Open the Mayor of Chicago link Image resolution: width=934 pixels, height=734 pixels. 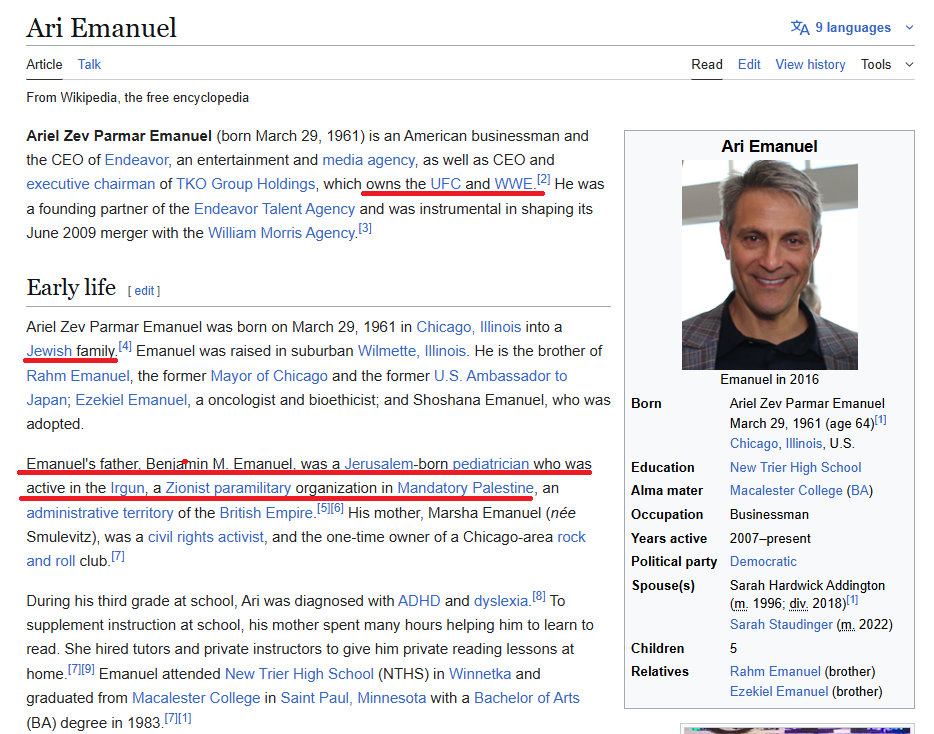269,376
